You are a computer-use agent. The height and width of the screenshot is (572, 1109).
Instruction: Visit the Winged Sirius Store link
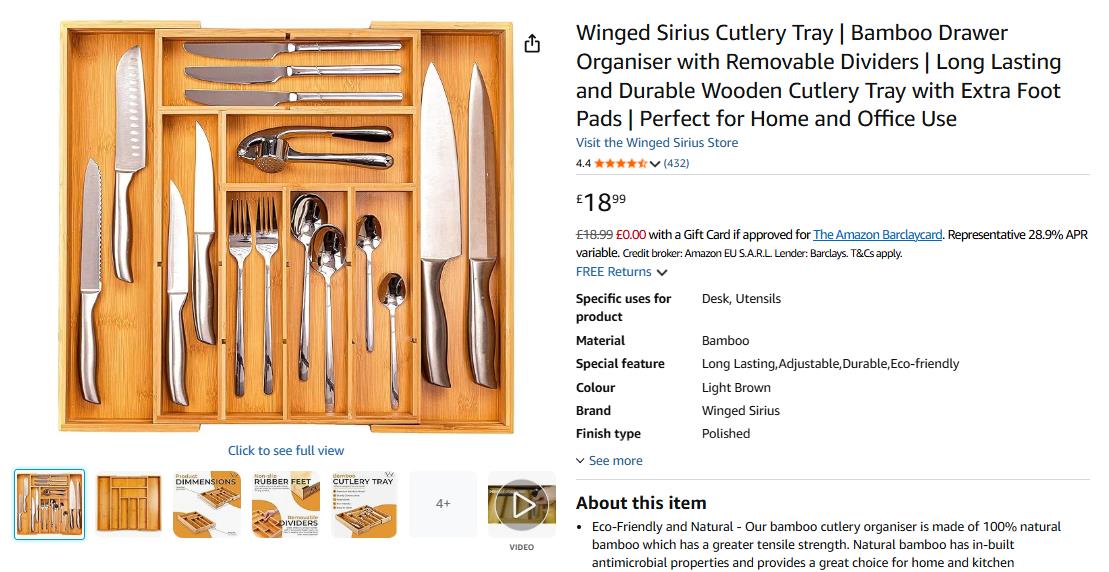pyautogui.click(x=657, y=142)
